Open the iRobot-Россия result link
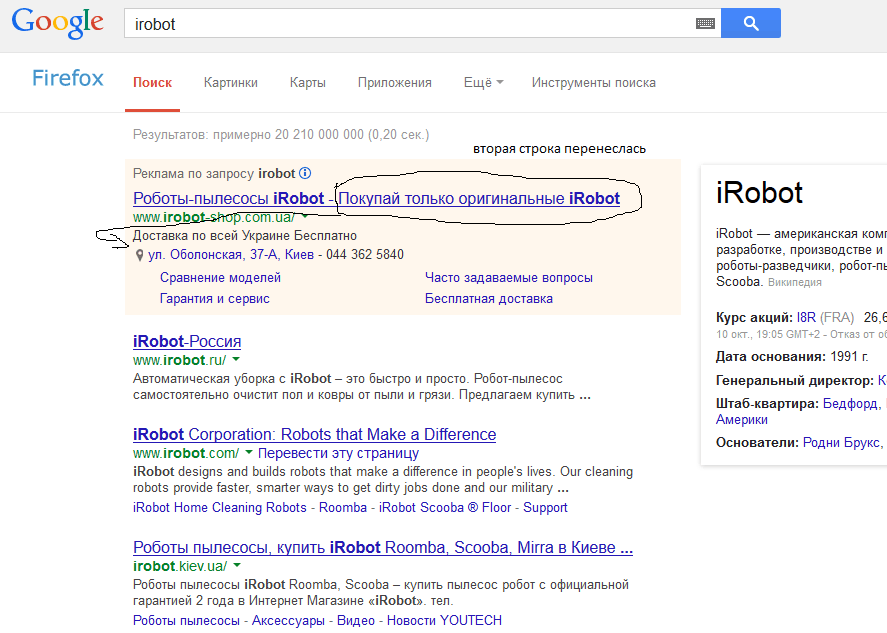 click(x=187, y=342)
